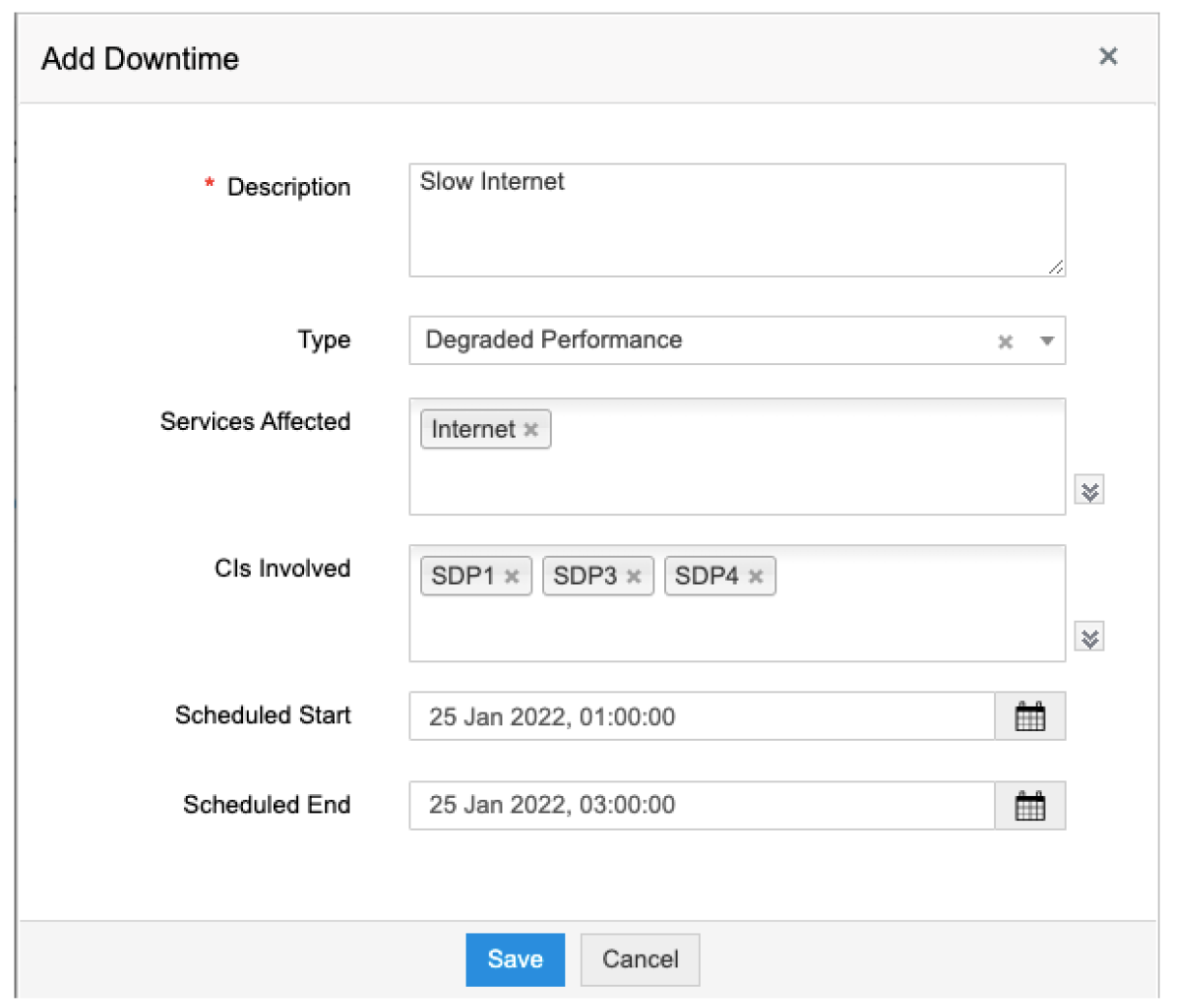This screenshot has width=1179, height=1008.
Task: Click inside the CIs Involved box
Action: (x=736, y=626)
